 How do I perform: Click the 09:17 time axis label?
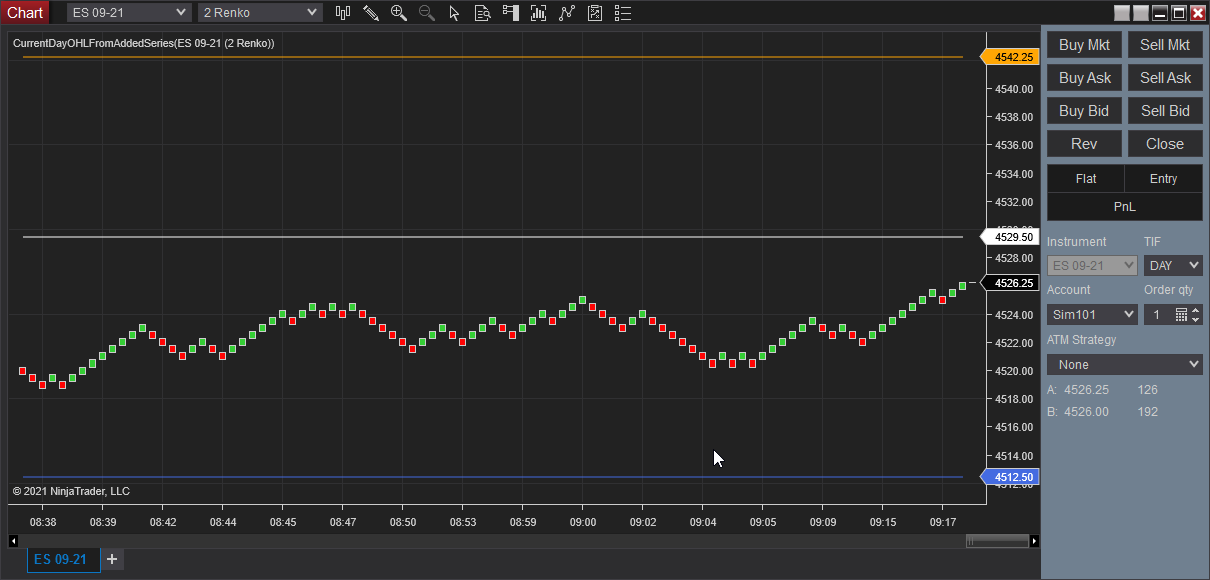tap(943, 522)
